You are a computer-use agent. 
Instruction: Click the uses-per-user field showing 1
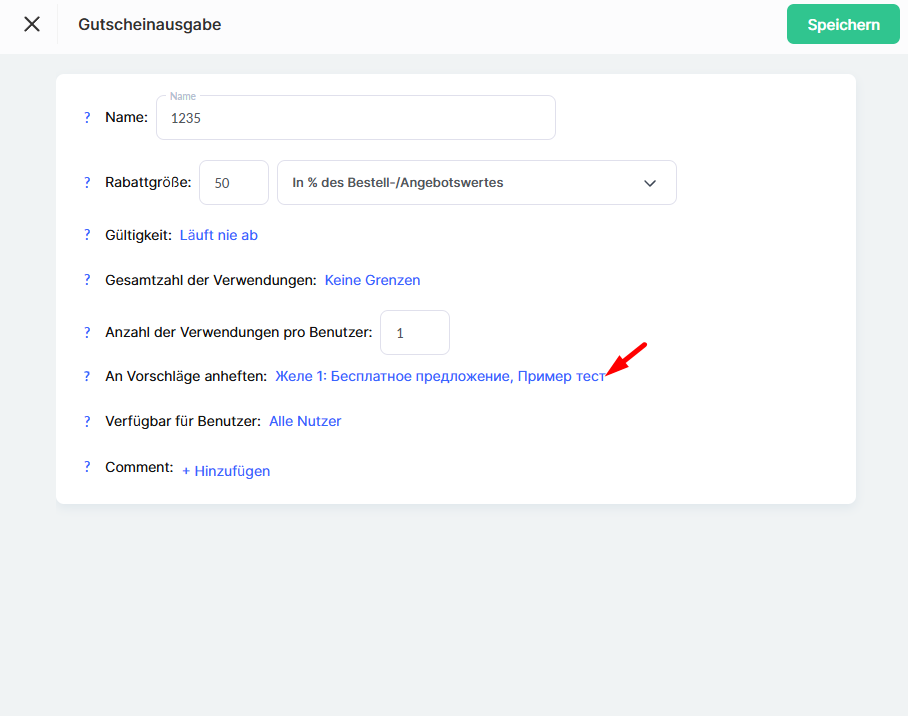[x=414, y=333]
